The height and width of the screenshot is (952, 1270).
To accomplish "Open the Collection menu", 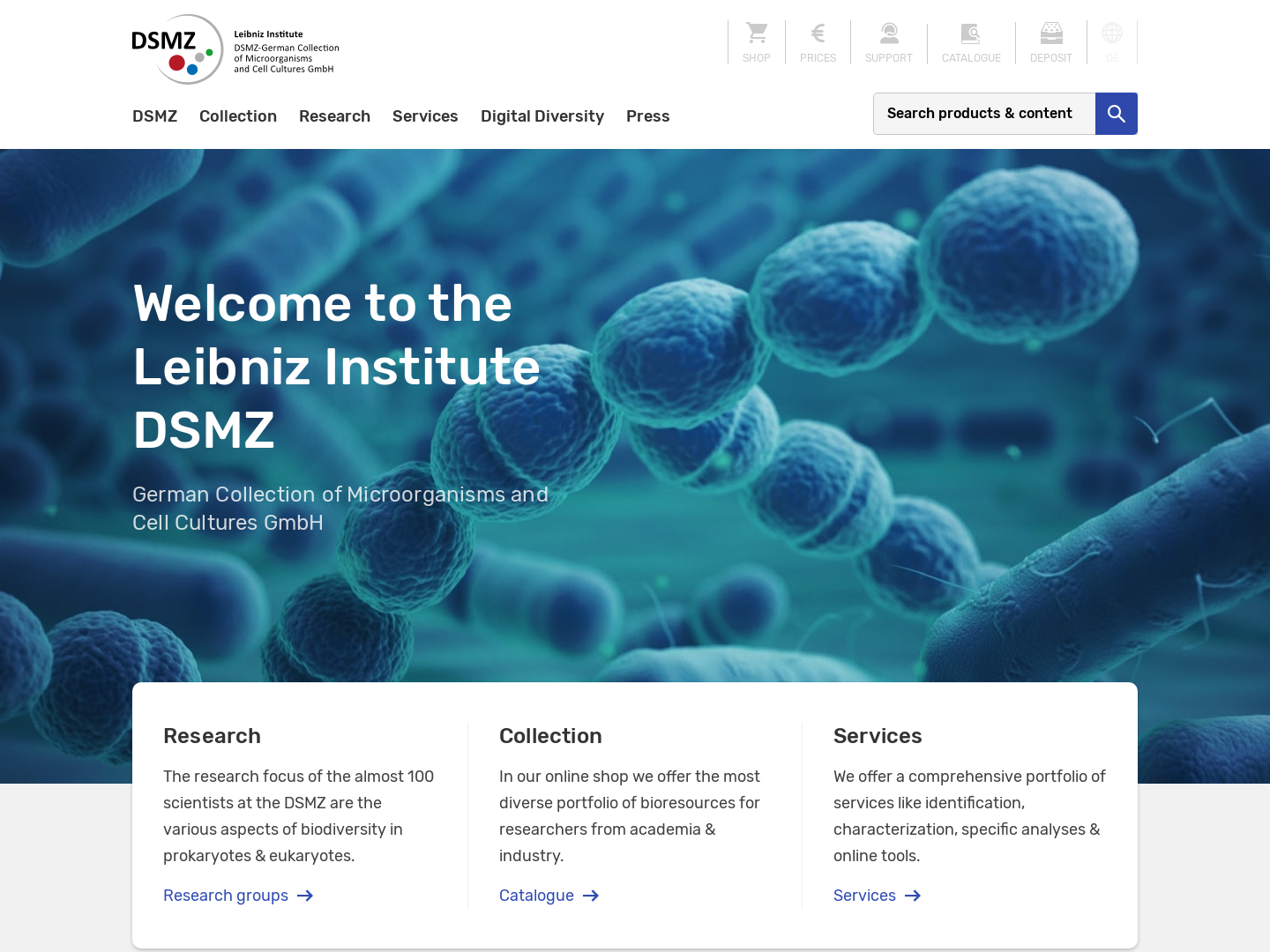I will pyautogui.click(x=238, y=116).
